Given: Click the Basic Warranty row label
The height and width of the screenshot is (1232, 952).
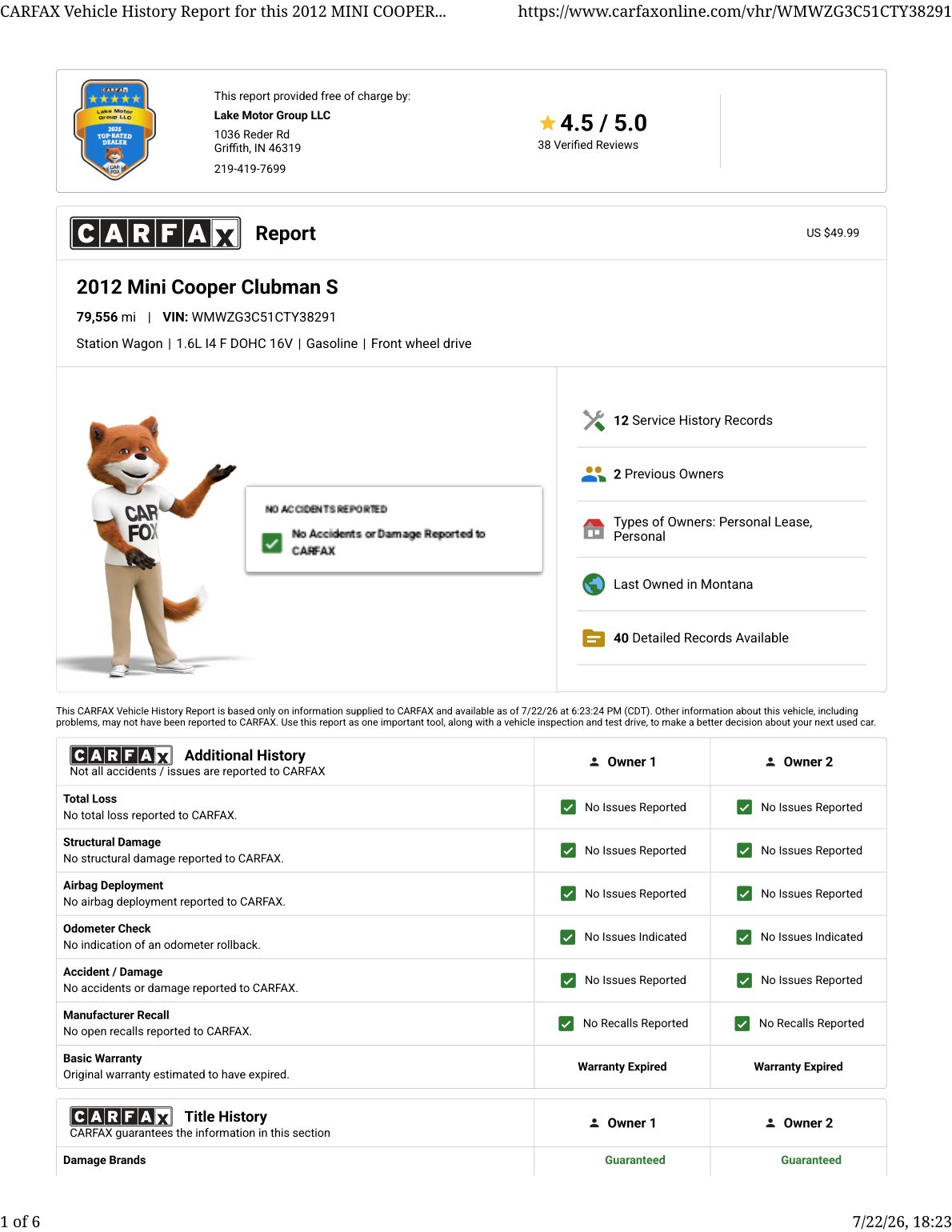Looking at the screenshot, I should pos(102,1058).
